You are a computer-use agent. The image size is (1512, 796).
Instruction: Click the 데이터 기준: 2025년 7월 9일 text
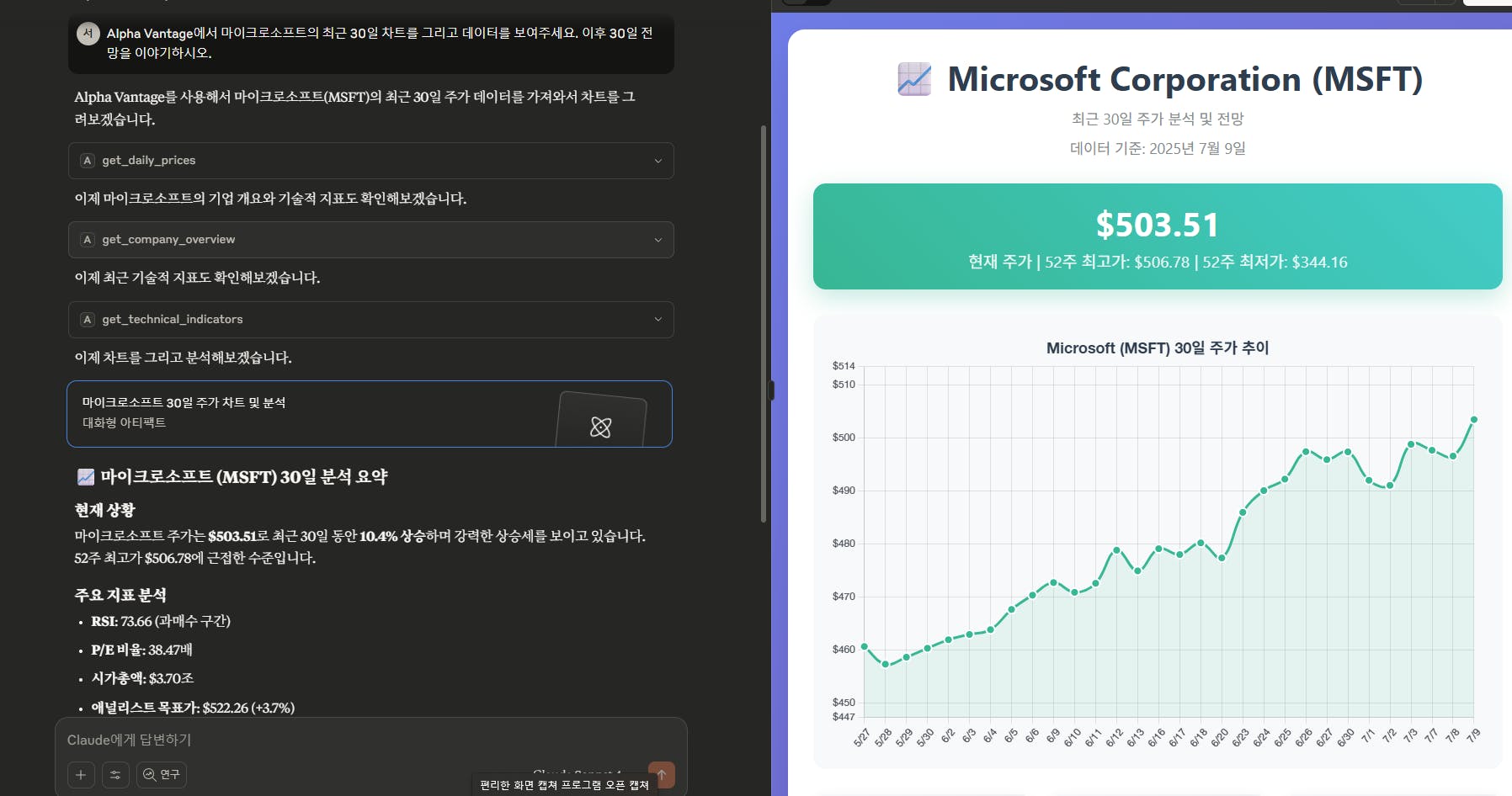[1158, 148]
